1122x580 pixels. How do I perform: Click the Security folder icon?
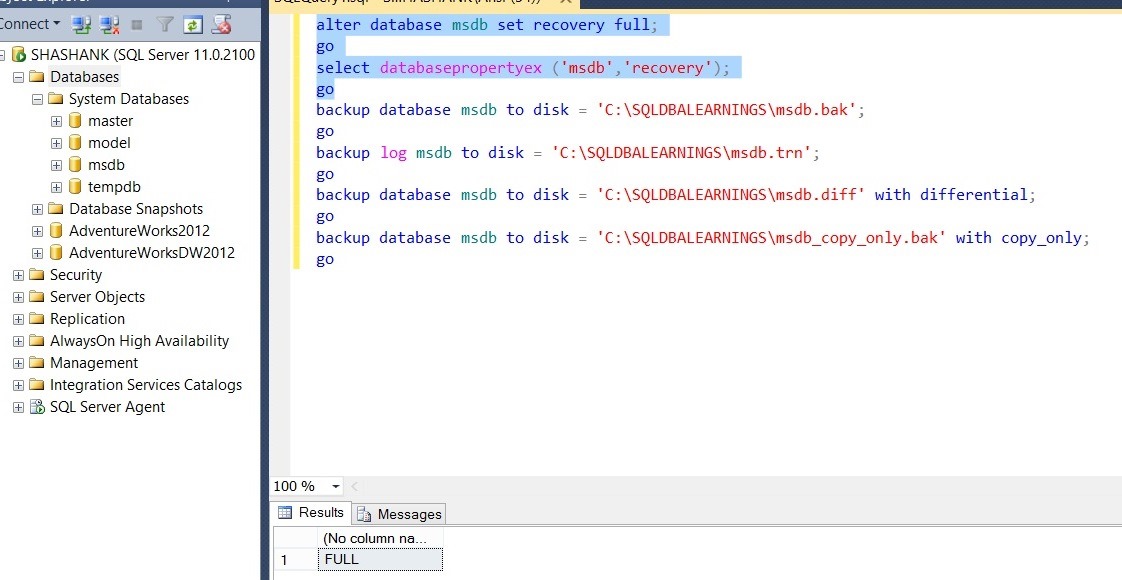click(36, 275)
